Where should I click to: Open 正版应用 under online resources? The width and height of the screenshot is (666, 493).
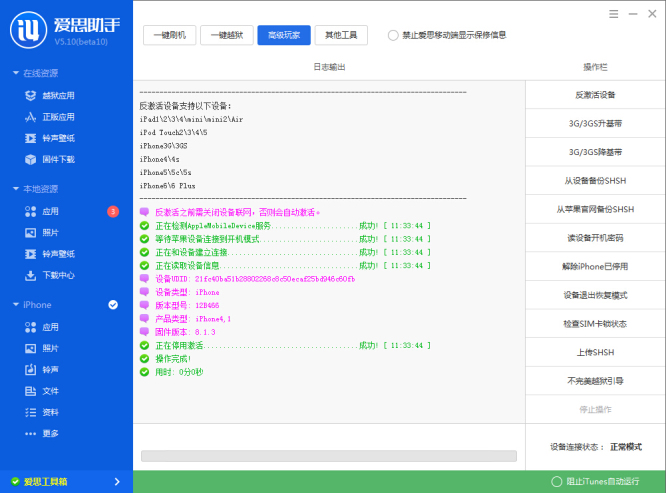[57, 117]
